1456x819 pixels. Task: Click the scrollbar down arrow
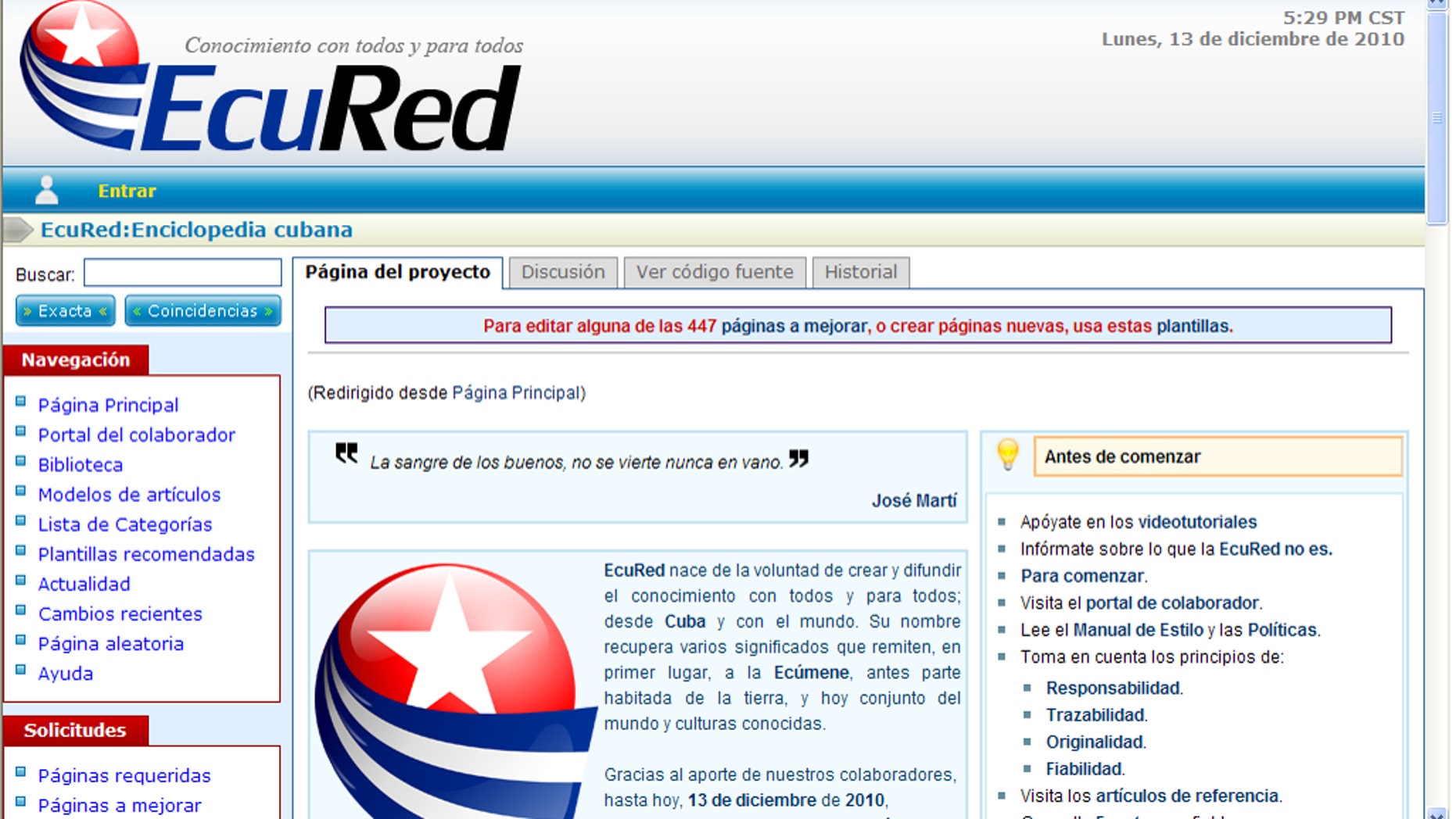pyautogui.click(x=1436, y=814)
